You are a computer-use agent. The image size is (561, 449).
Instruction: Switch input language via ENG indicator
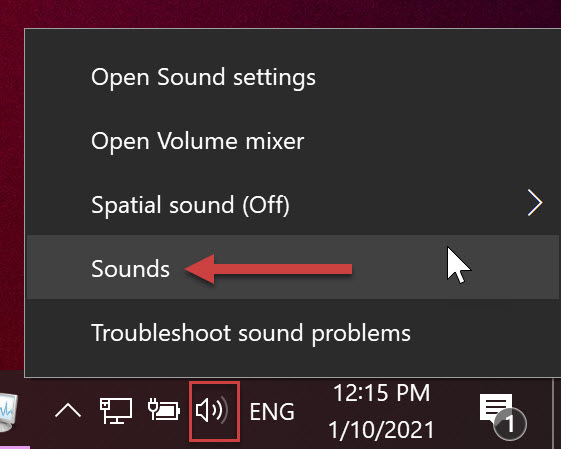[272, 411]
